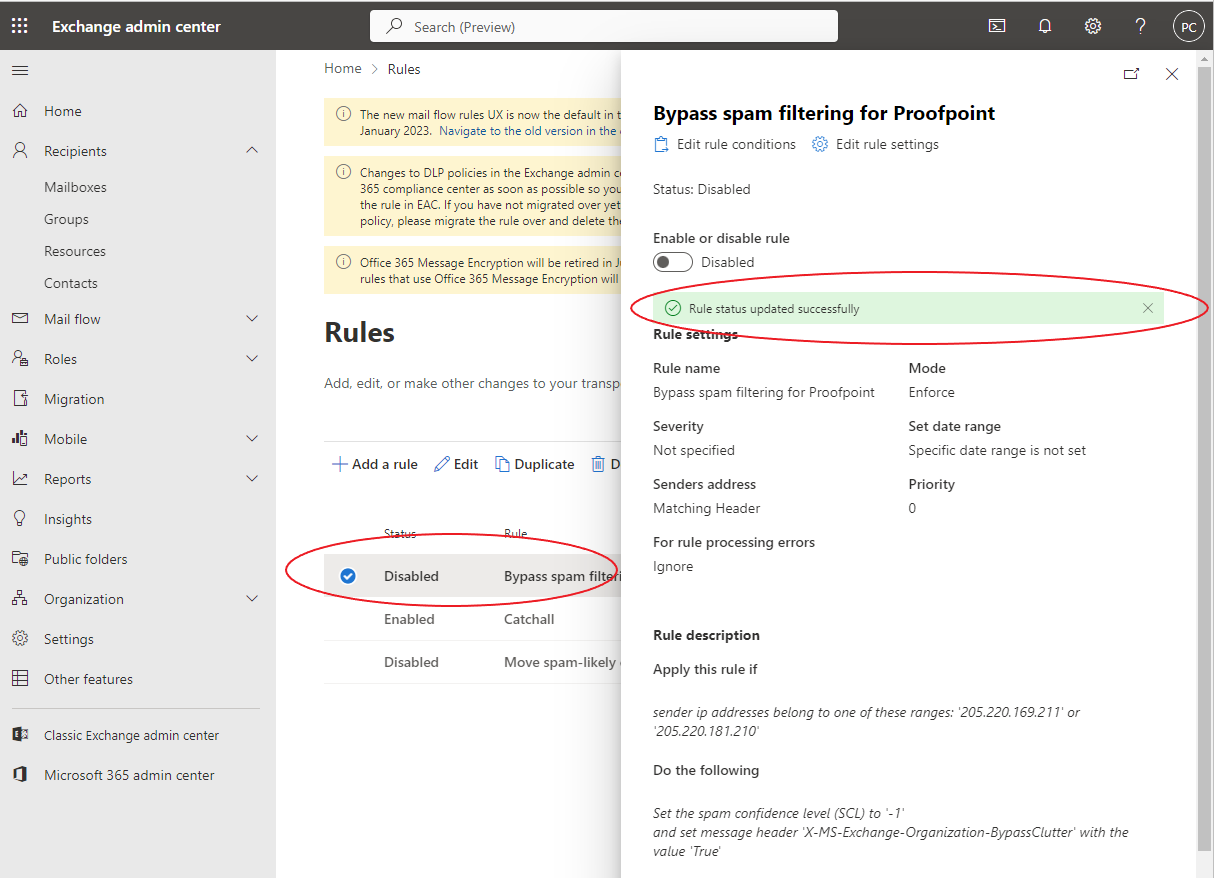Click Add a rule
Viewport: 1214px width, 878px height.
[x=374, y=463]
